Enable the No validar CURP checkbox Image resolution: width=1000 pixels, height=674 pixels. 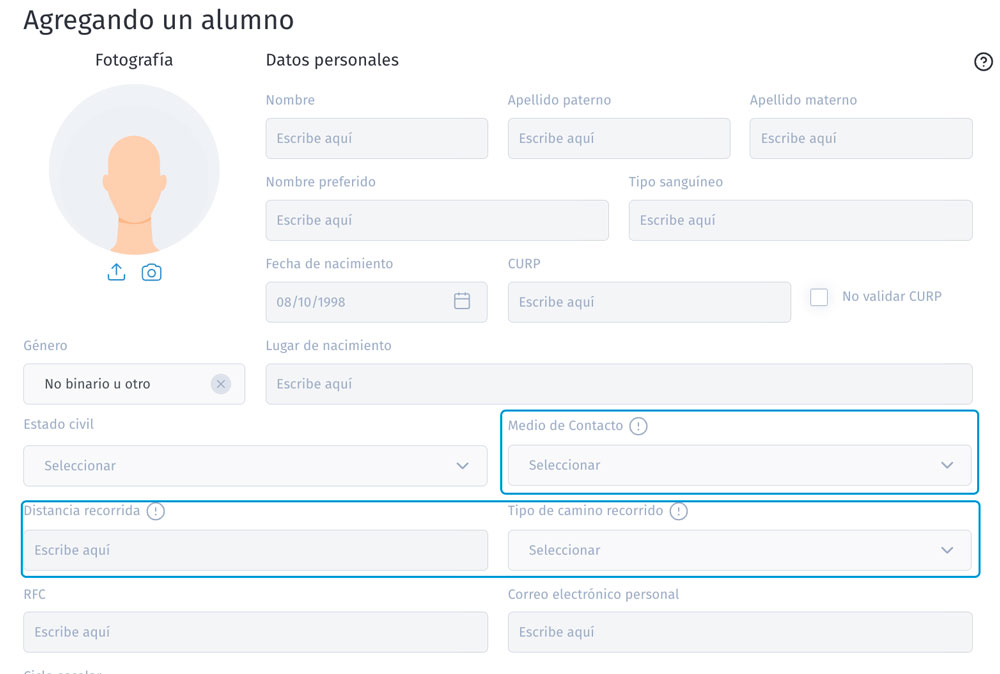tap(819, 297)
